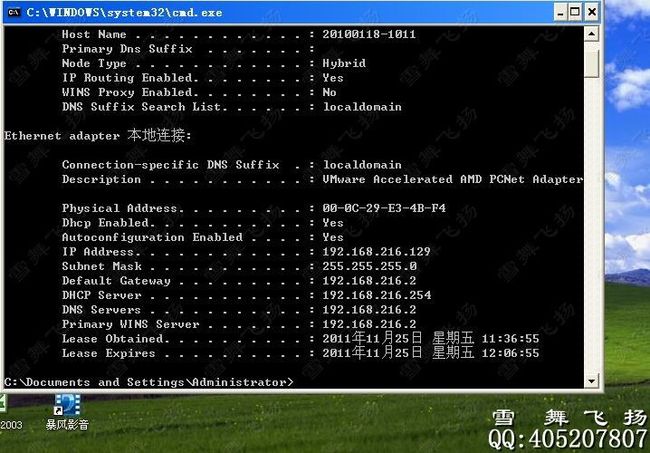Click the Primary WINS Server 192.168.216.2 value
This screenshot has width=650, height=453.
(369, 324)
